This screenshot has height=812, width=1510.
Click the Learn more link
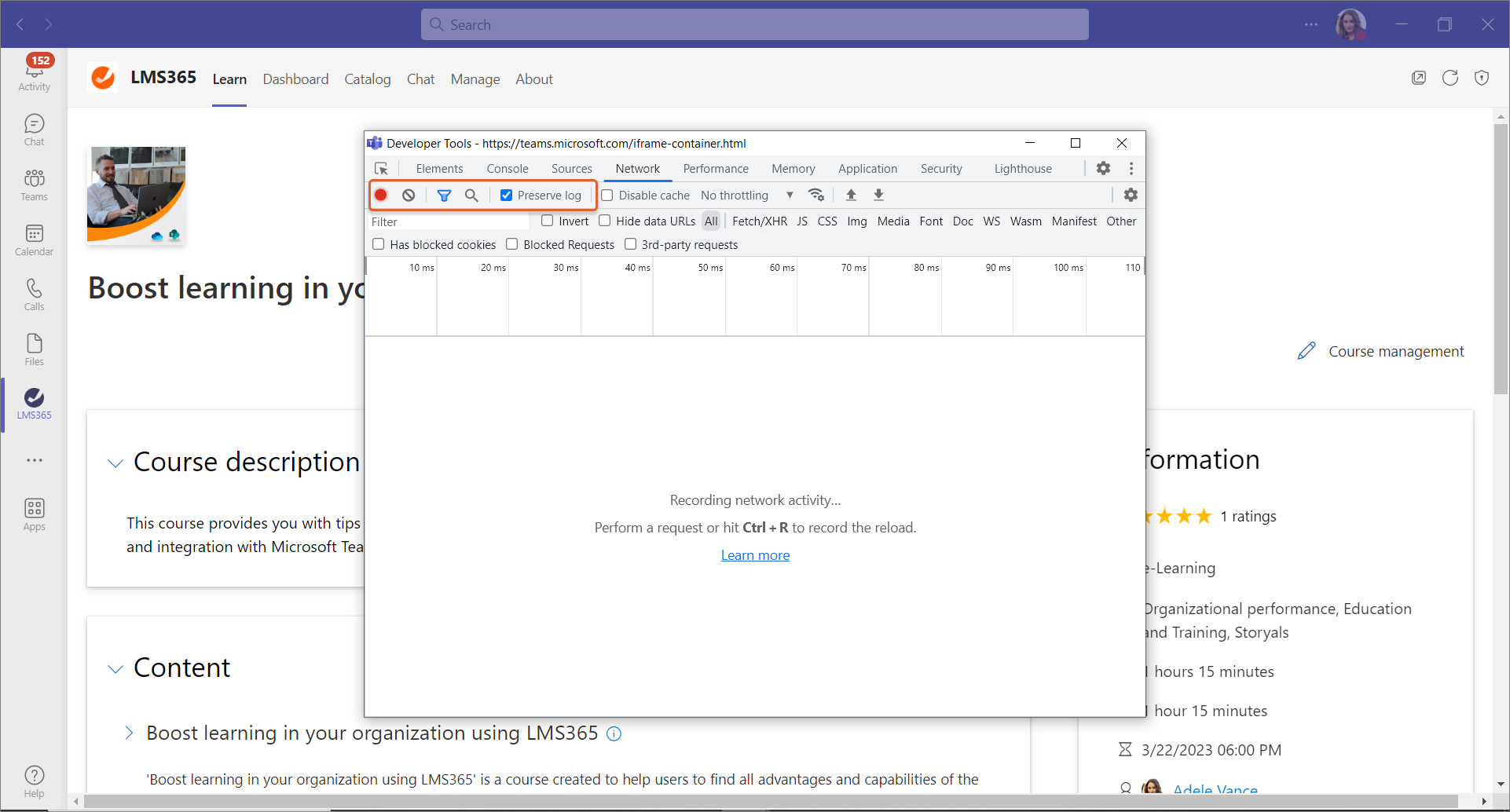[x=755, y=555]
